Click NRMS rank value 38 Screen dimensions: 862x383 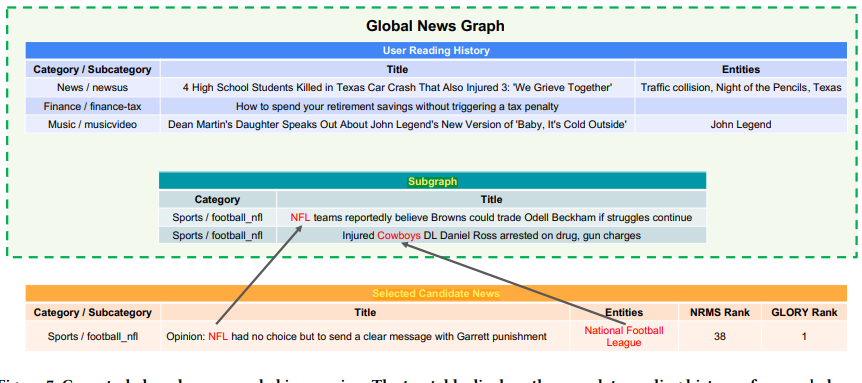pos(720,336)
